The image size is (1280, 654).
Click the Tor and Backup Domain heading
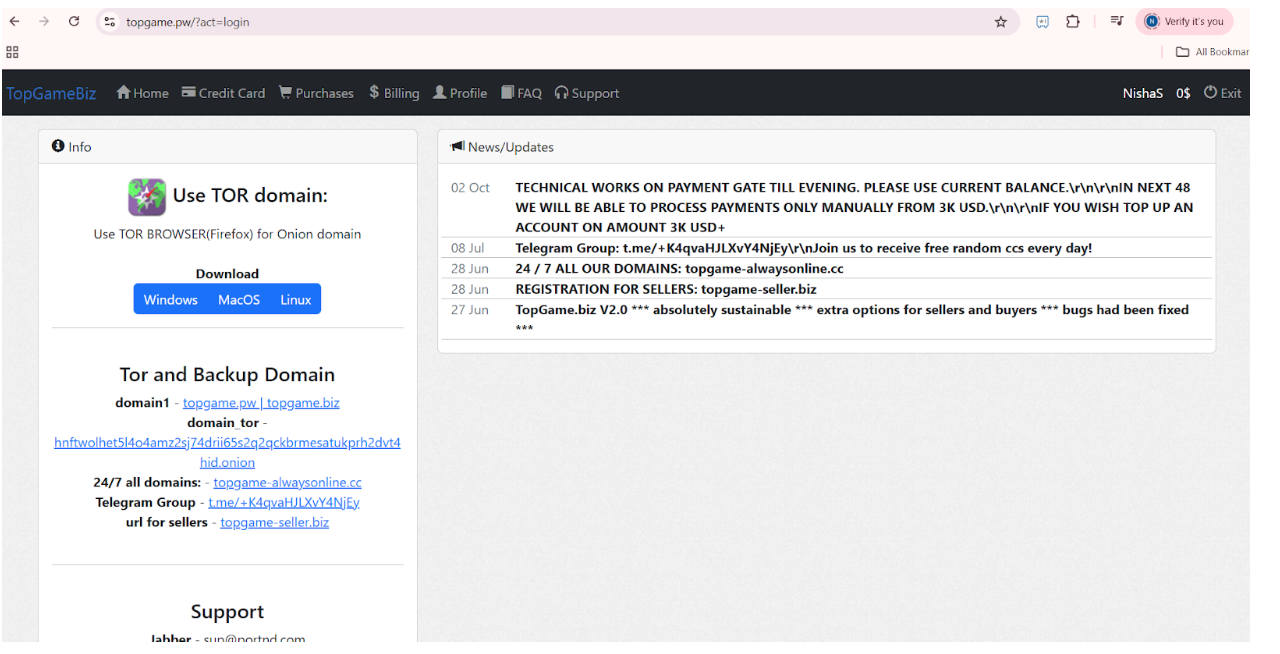(227, 375)
